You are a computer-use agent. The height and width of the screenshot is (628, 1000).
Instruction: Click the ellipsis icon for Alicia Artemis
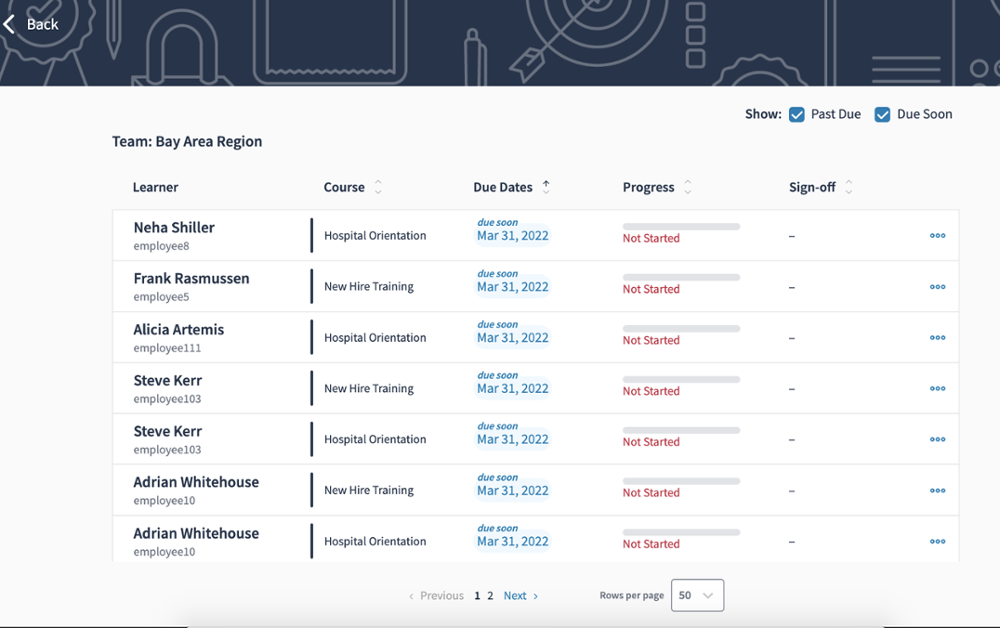(x=937, y=338)
